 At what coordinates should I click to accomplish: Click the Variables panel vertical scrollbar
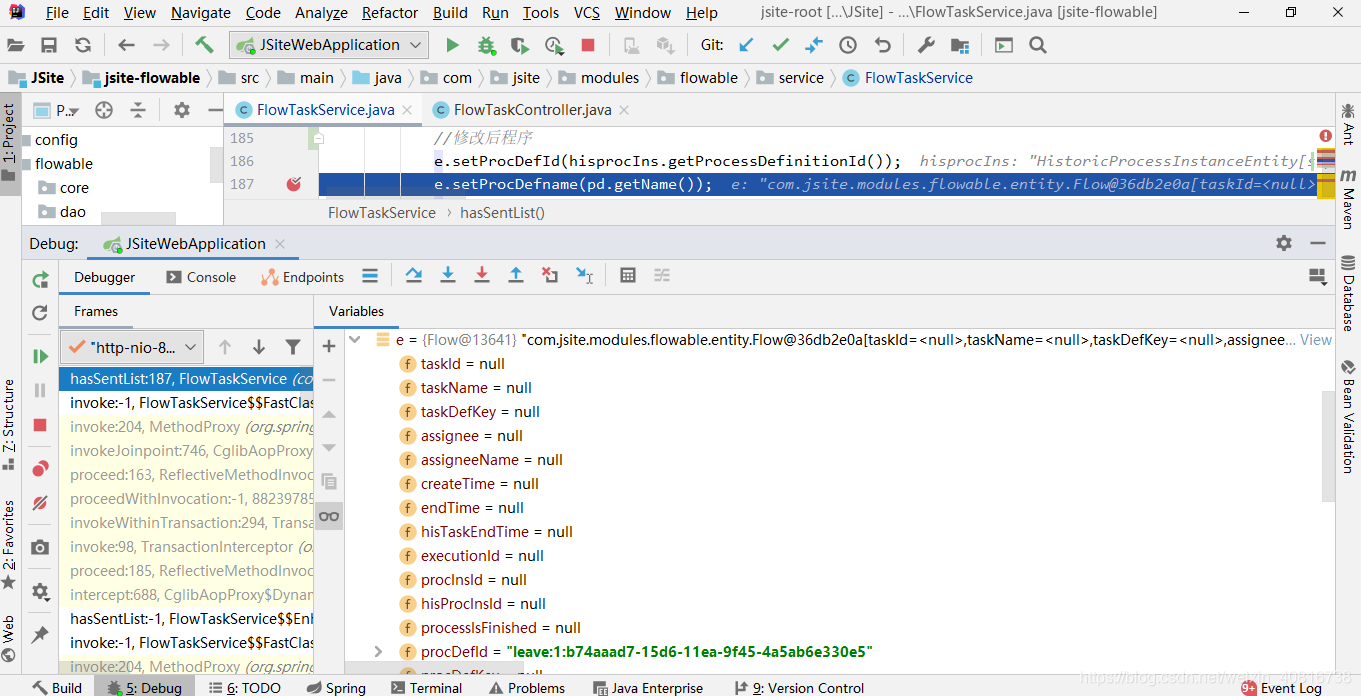1328,446
